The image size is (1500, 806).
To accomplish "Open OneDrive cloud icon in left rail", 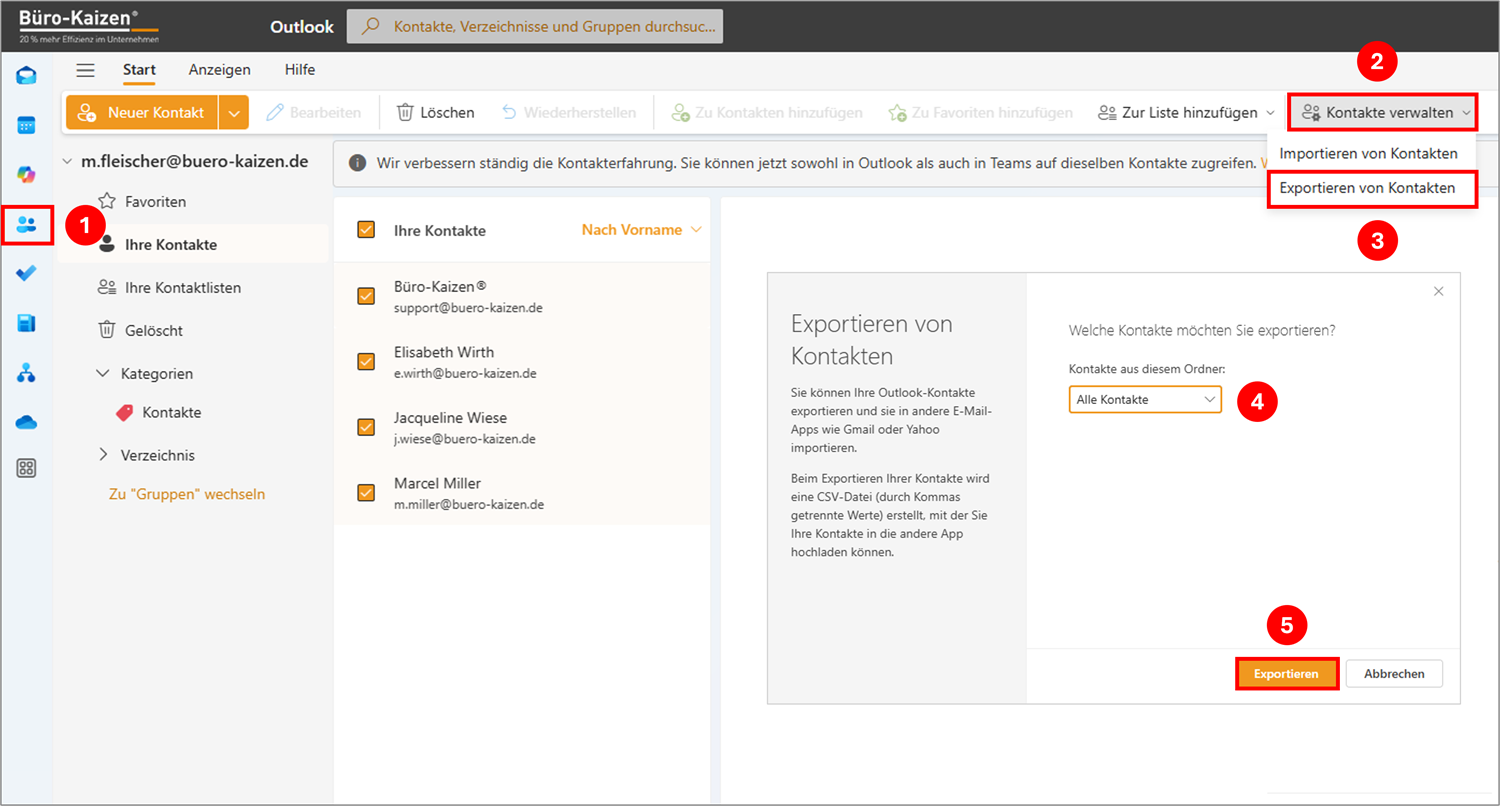I will [x=27, y=422].
